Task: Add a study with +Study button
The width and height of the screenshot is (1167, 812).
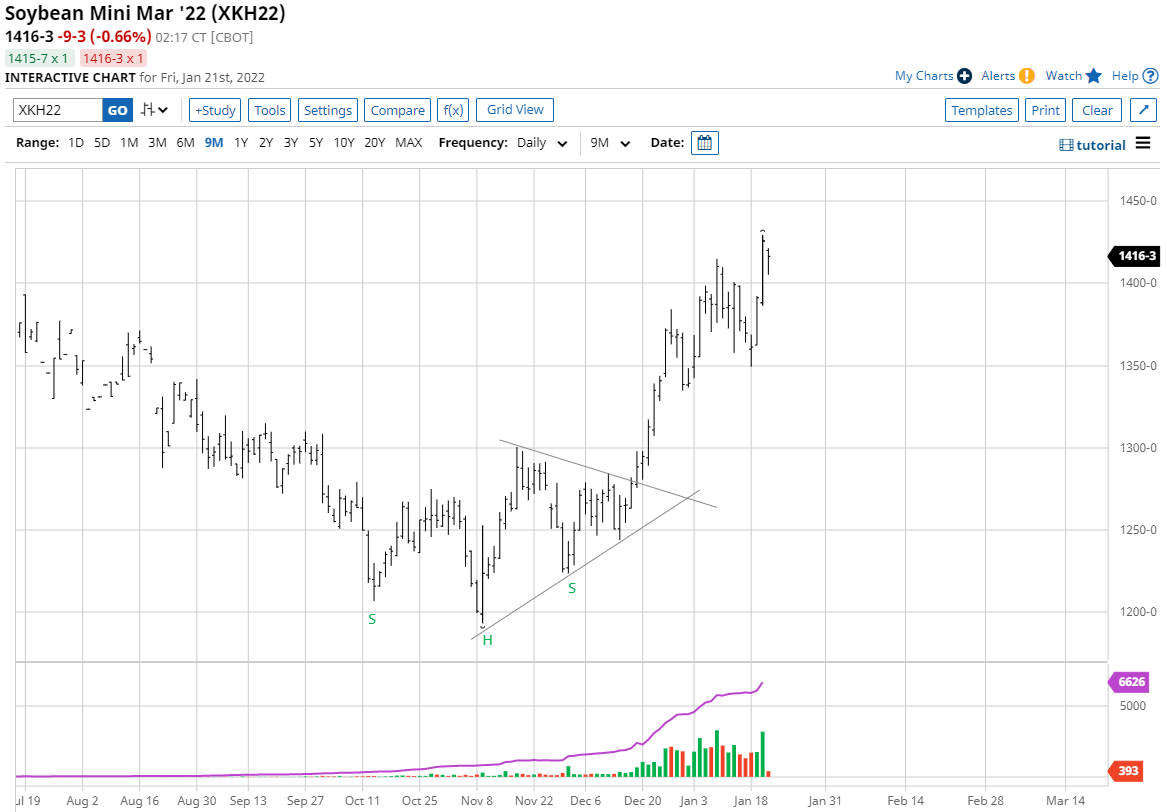Action: point(215,110)
